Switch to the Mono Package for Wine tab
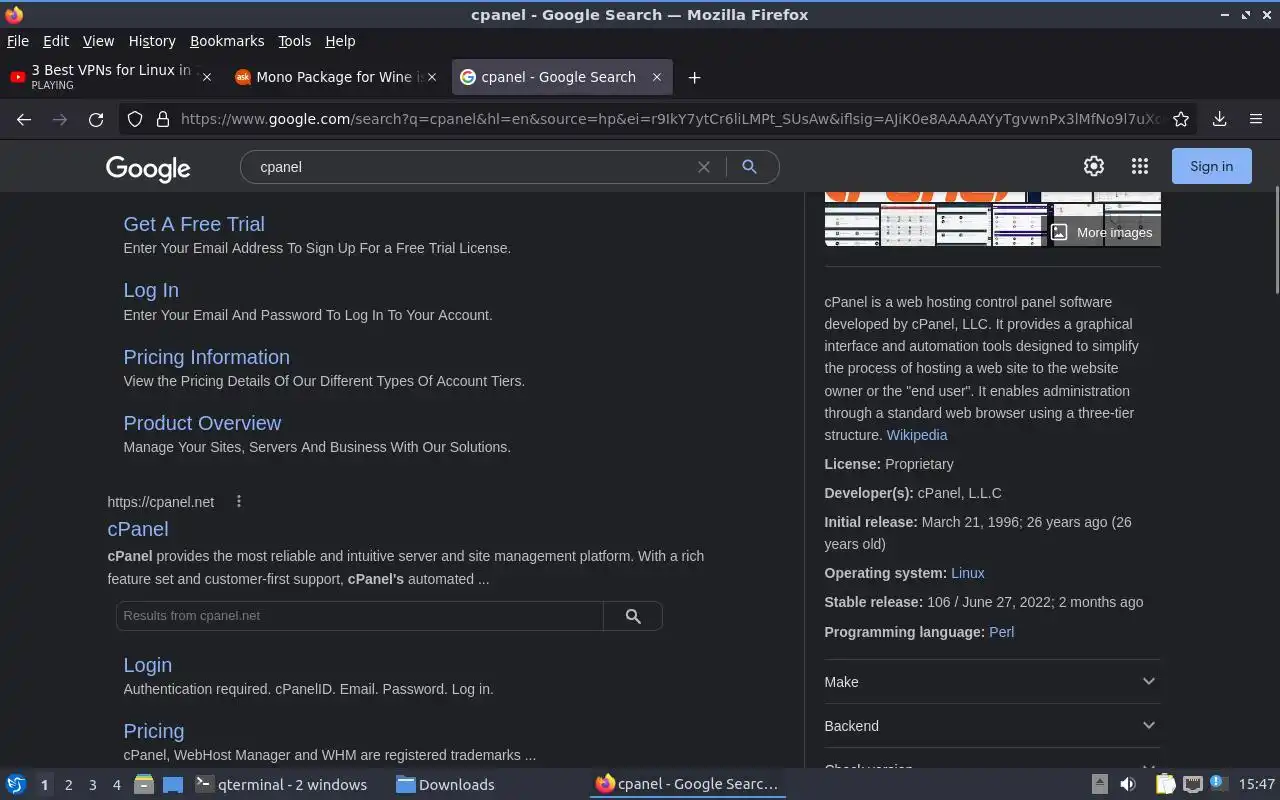The width and height of the screenshot is (1280, 800). (337, 77)
